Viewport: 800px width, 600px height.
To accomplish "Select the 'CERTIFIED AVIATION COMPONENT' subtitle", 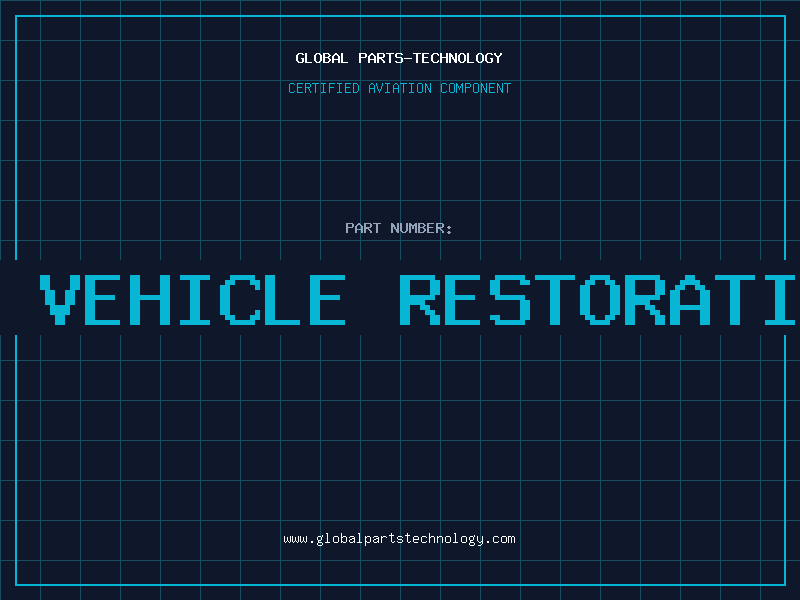I will click(x=399, y=88).
